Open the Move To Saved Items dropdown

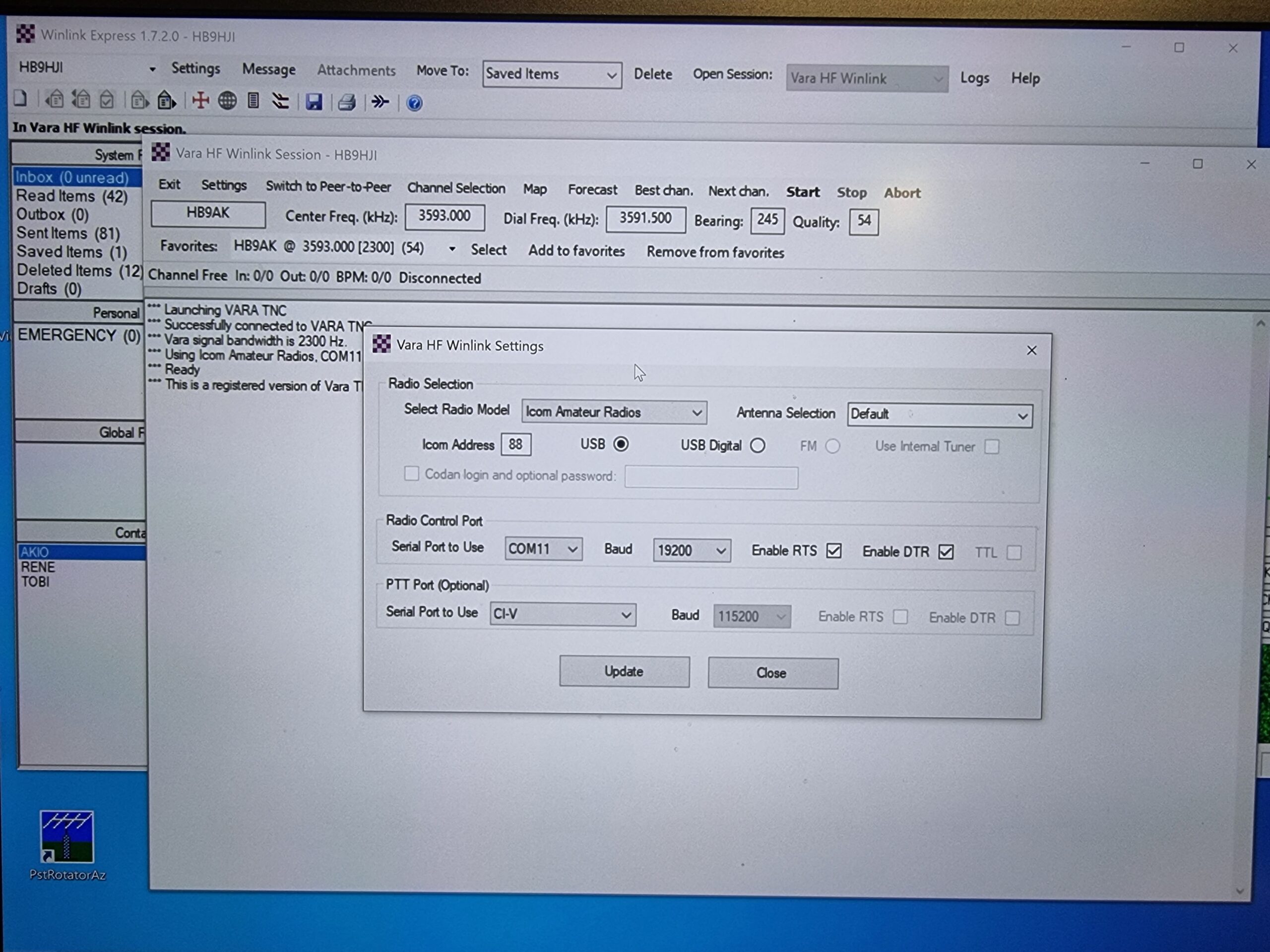pos(552,74)
